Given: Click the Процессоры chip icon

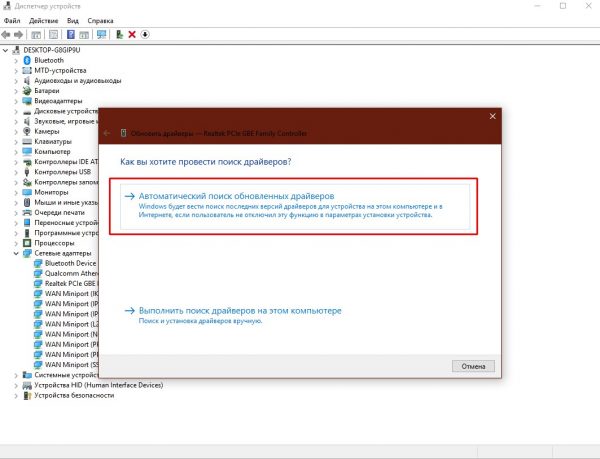Looking at the screenshot, I should click(x=27, y=243).
